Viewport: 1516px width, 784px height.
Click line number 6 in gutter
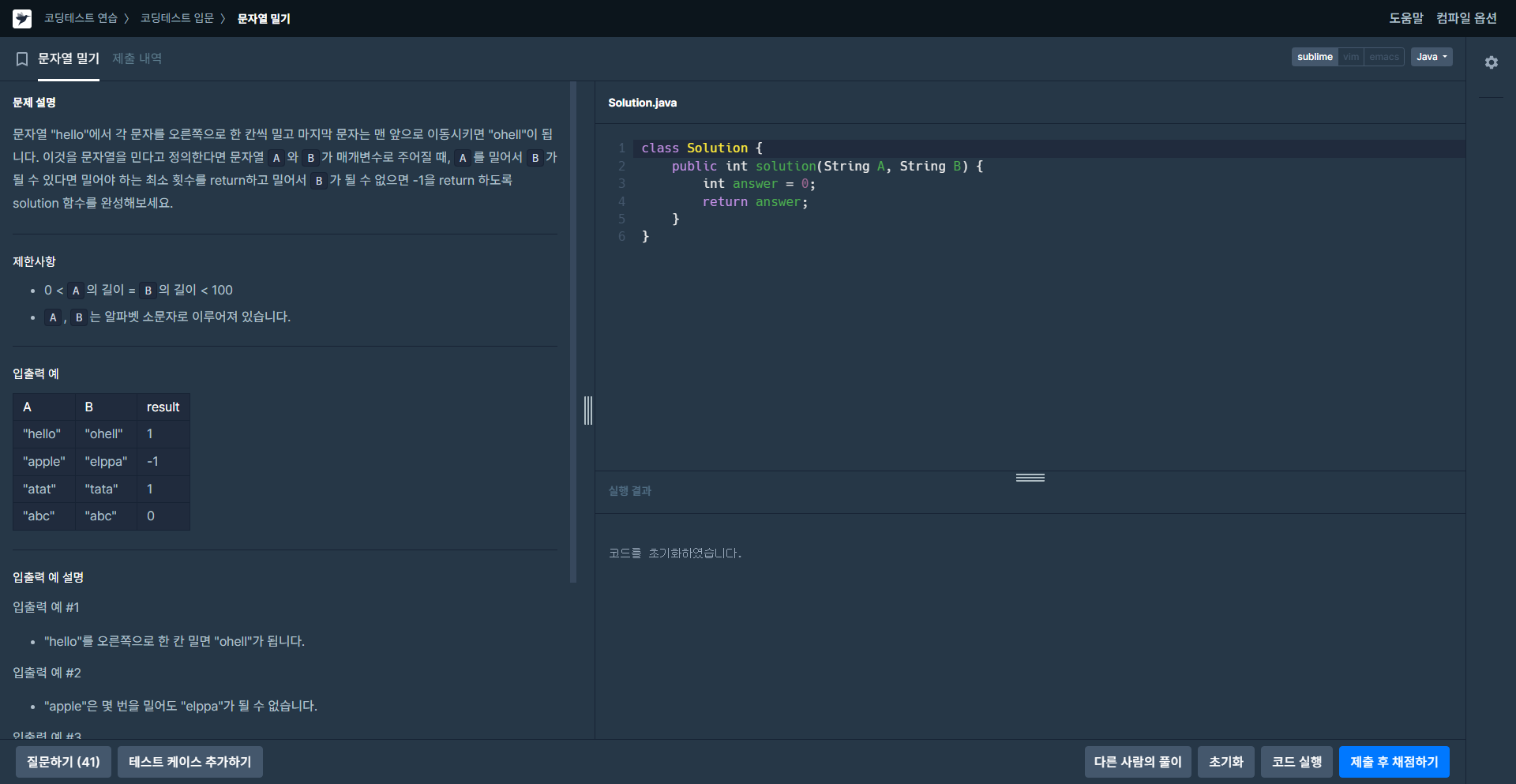pos(621,237)
